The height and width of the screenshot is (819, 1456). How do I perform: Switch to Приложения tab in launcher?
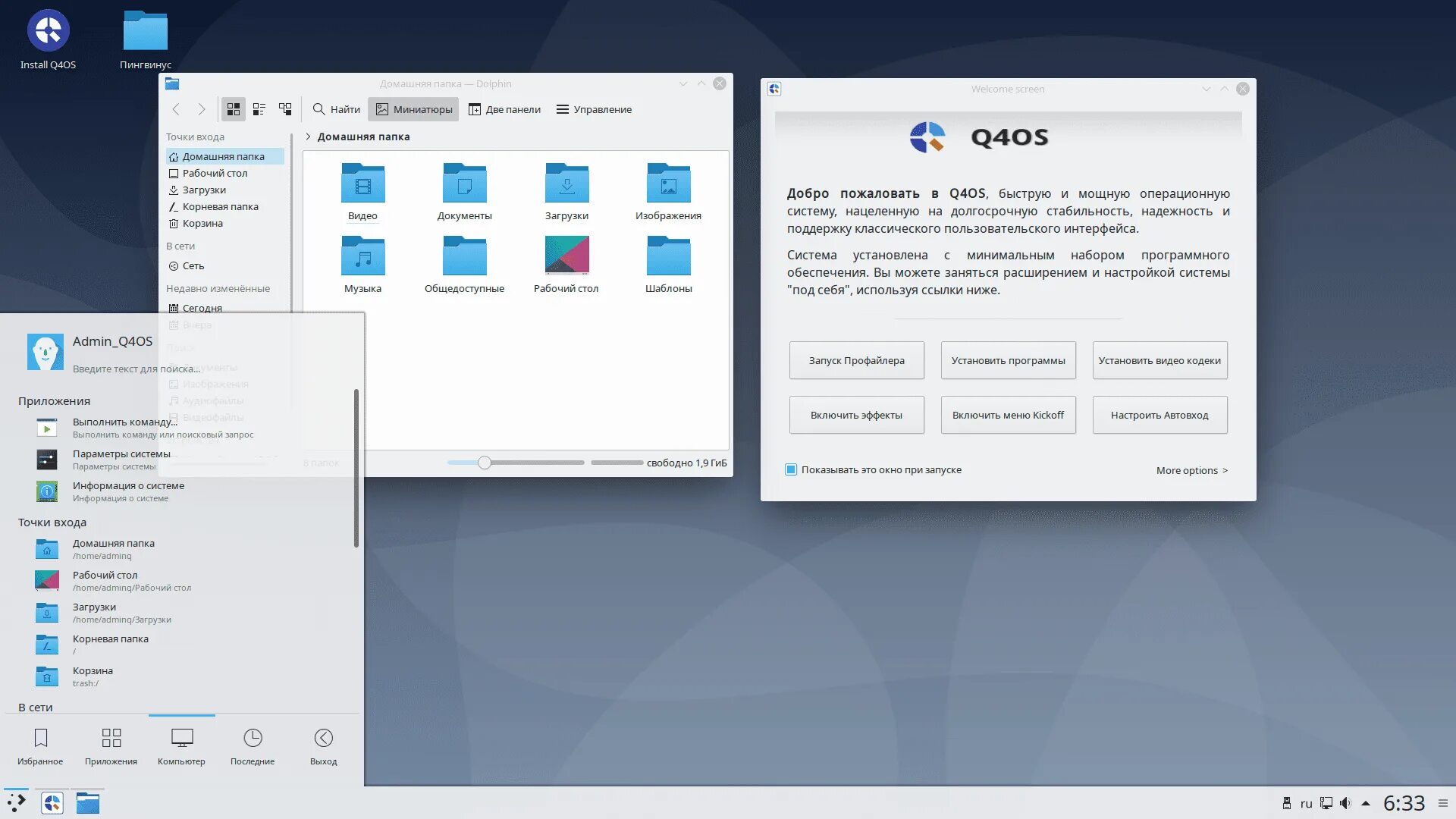tap(111, 746)
